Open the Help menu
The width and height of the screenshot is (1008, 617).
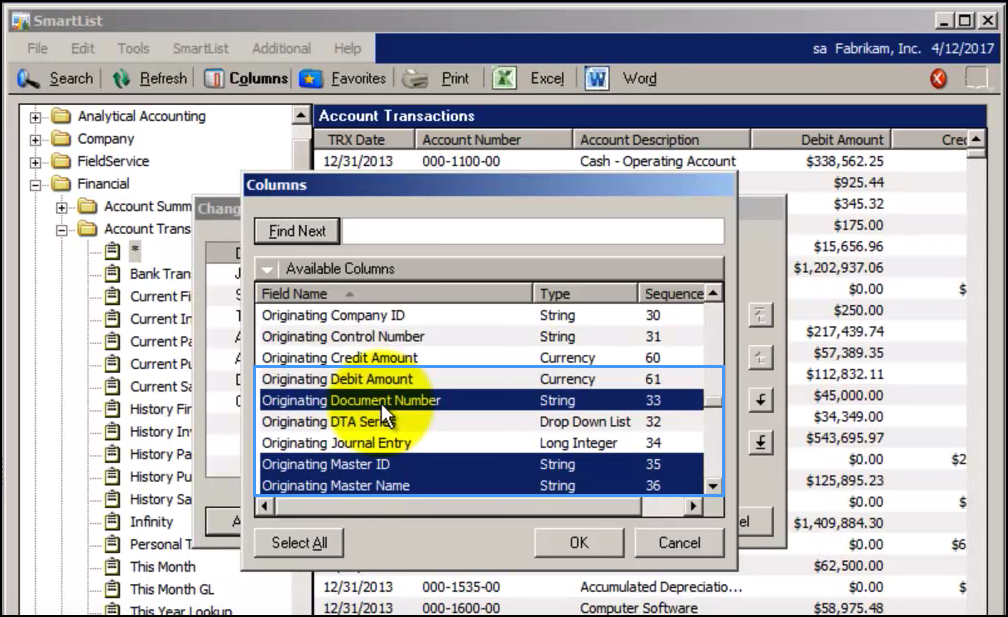[x=347, y=48]
